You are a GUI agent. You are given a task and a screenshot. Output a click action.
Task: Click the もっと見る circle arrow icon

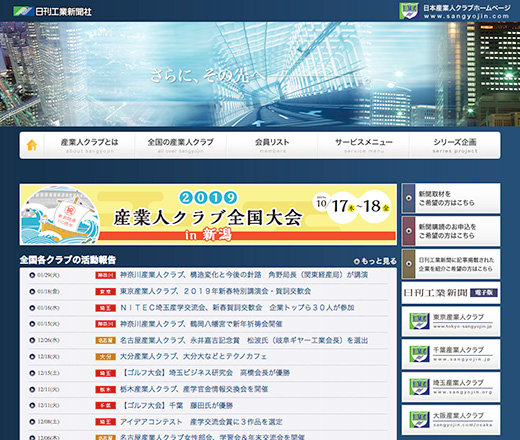[357, 262]
